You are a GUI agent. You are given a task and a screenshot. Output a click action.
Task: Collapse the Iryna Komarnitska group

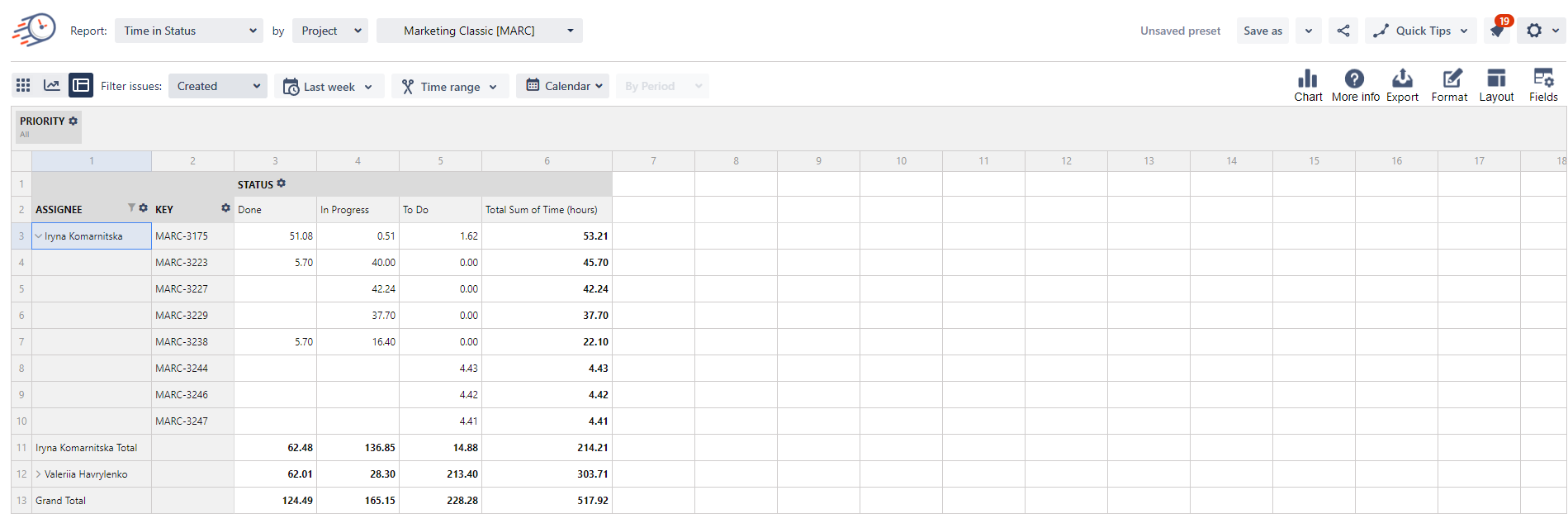pyautogui.click(x=38, y=236)
